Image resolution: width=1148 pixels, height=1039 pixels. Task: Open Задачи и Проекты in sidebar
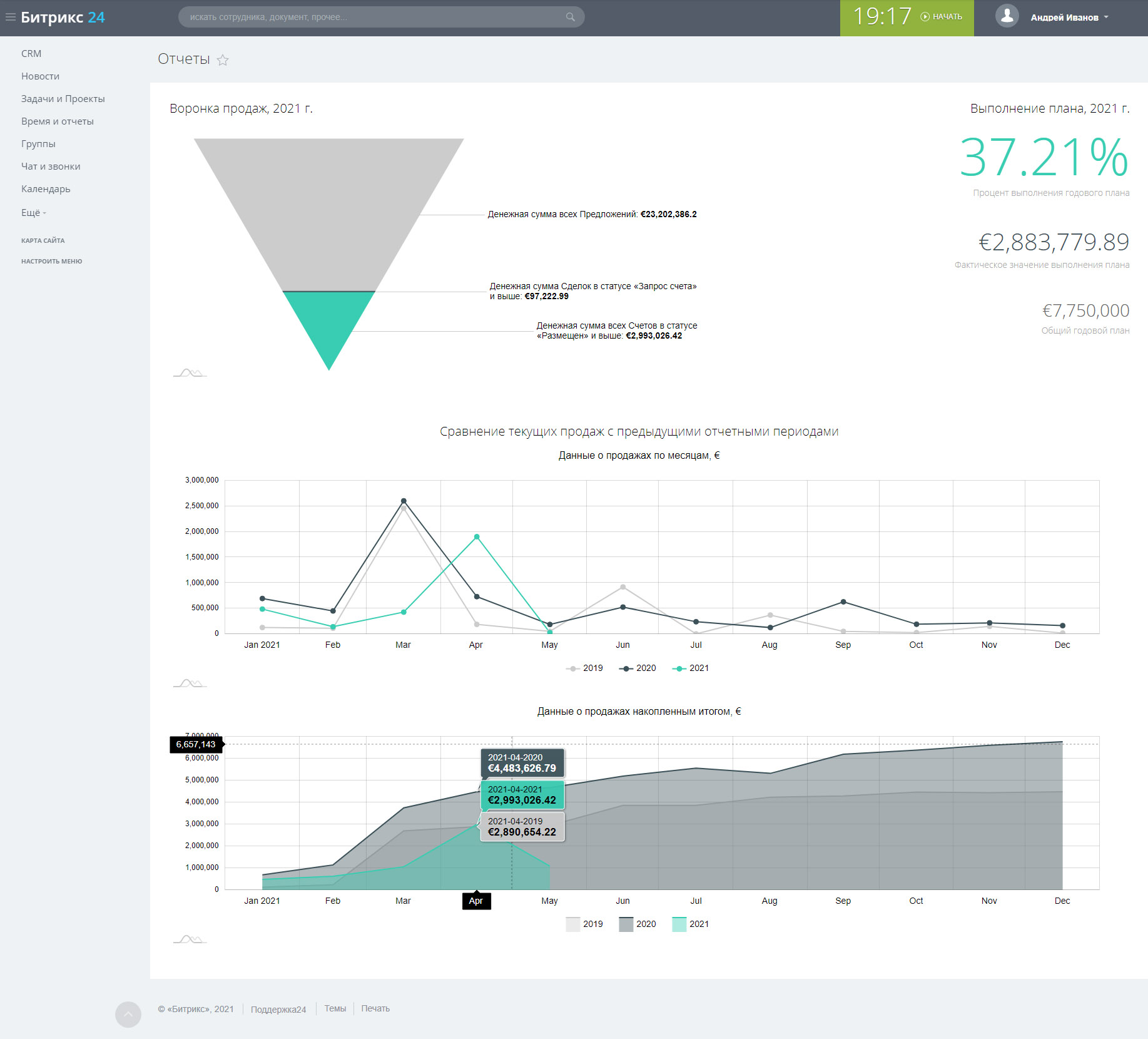click(x=63, y=99)
